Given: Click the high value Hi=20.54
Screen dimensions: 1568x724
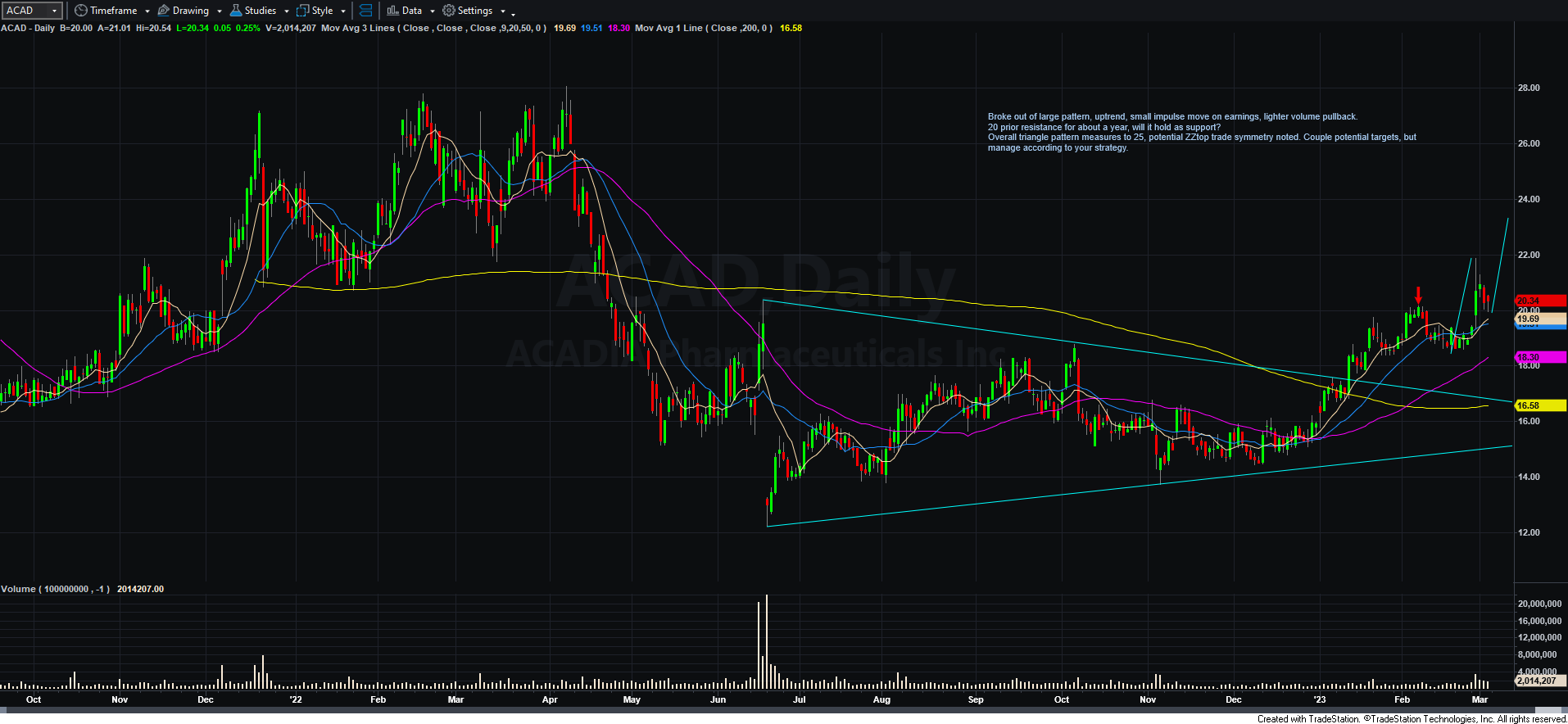Looking at the screenshot, I should (154, 28).
